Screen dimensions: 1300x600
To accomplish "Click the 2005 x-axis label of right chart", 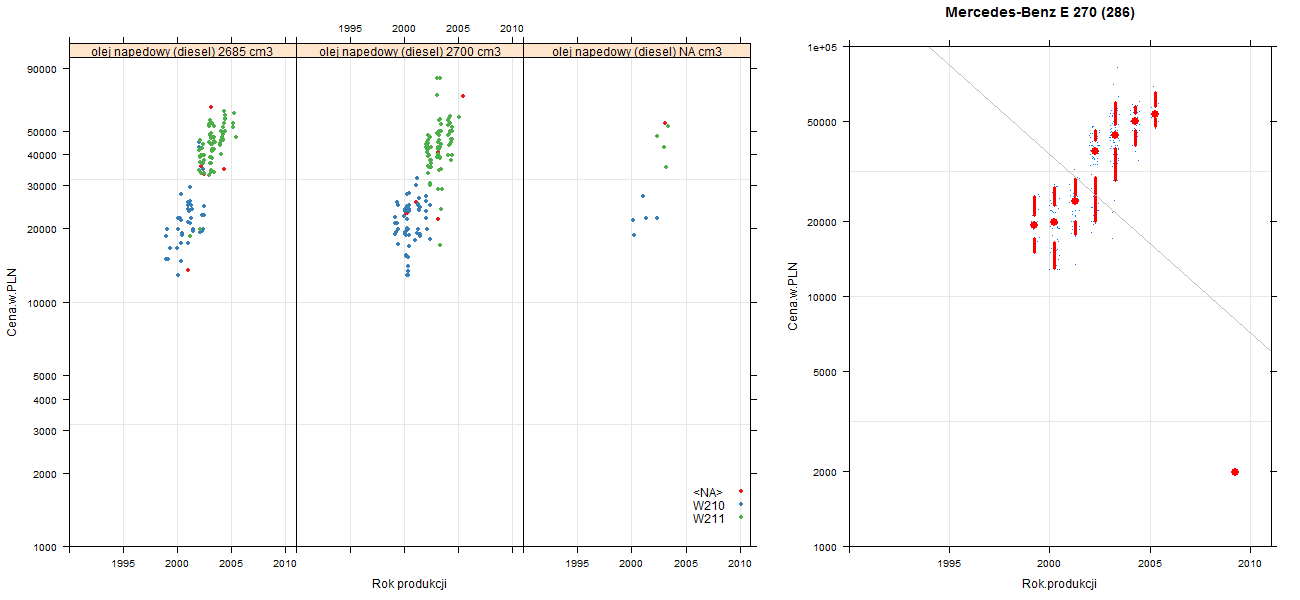I will click(x=1150, y=565).
